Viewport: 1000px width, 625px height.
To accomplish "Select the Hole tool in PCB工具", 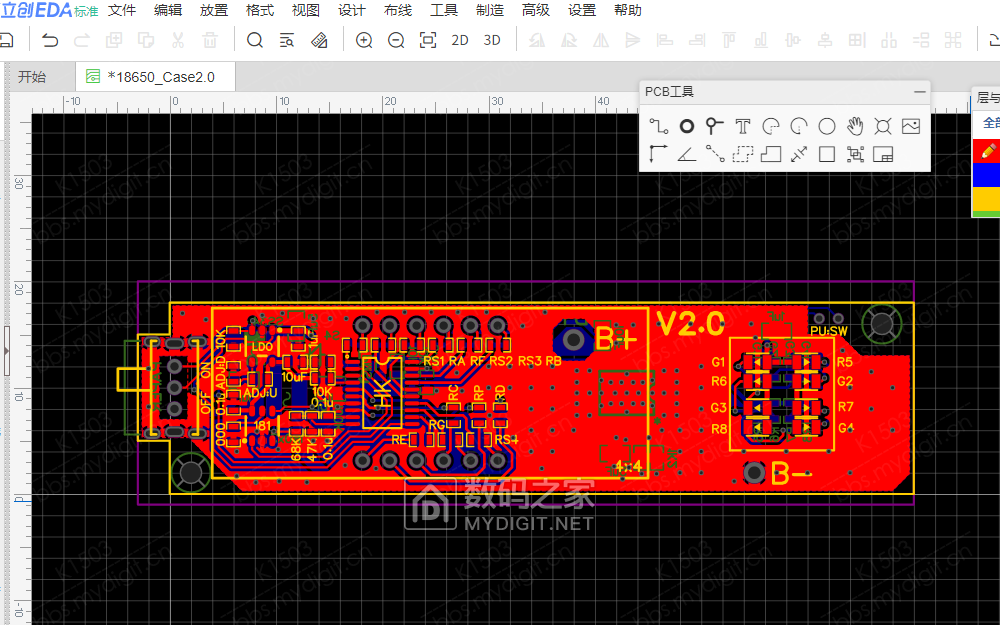I will pyautogui.click(x=883, y=126).
